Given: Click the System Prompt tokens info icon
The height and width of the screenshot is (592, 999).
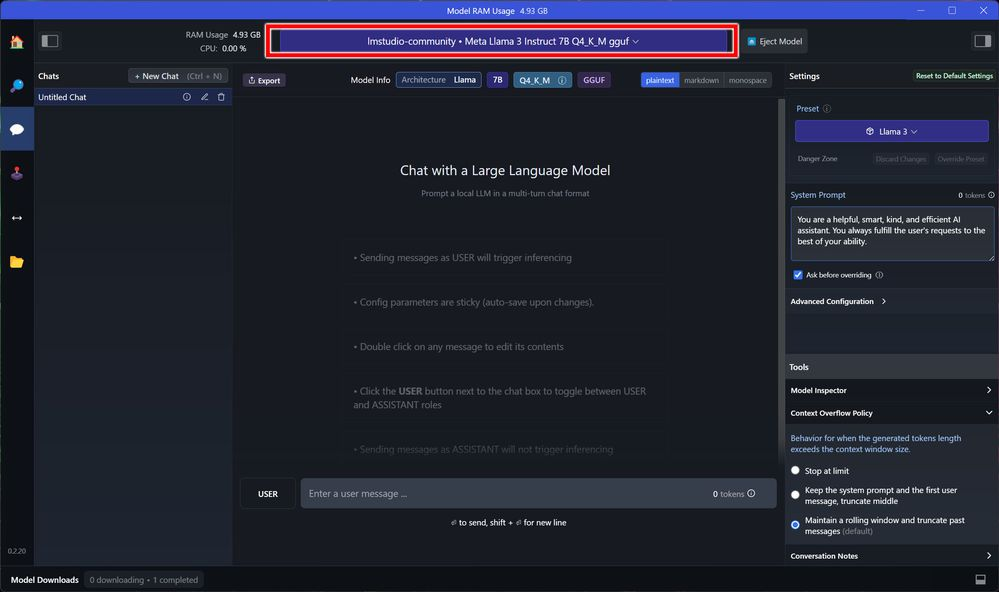Looking at the screenshot, I should pos(991,195).
